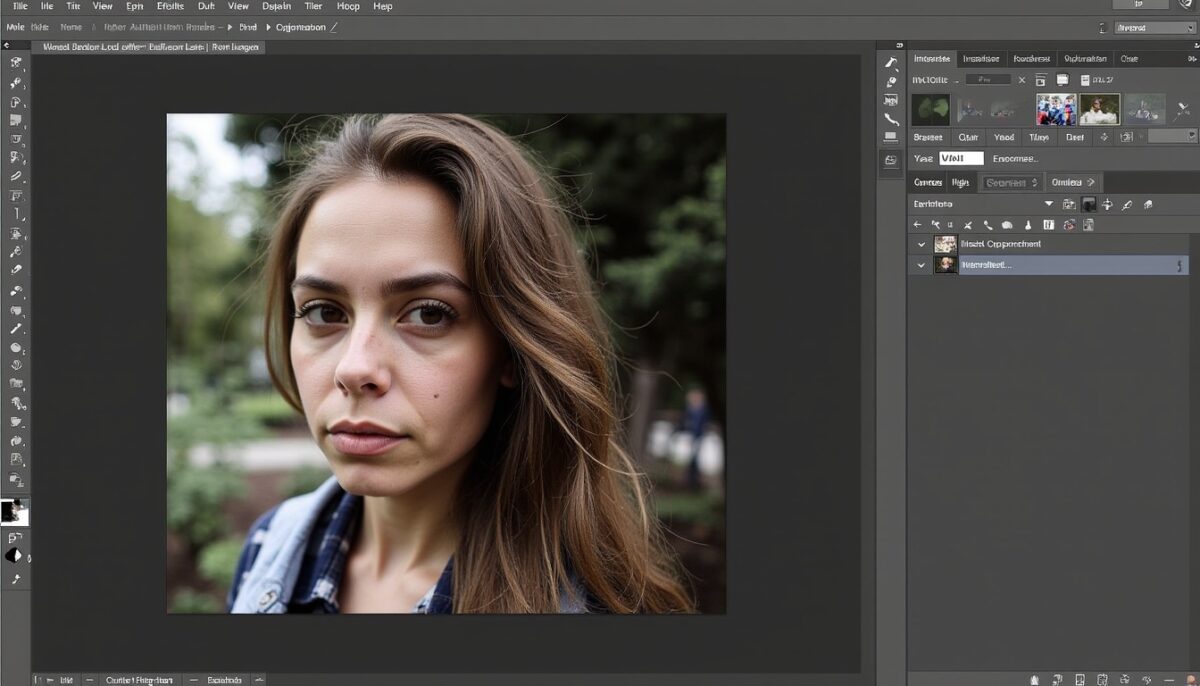
Task: Click the icon at right end of highlighted layer
Action: (x=1180, y=265)
